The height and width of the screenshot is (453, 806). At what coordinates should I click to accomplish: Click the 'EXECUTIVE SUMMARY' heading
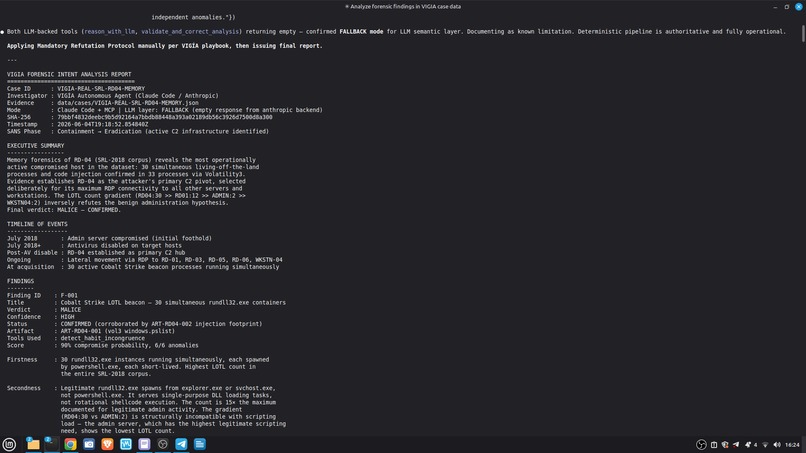pyautogui.click(x=35, y=146)
